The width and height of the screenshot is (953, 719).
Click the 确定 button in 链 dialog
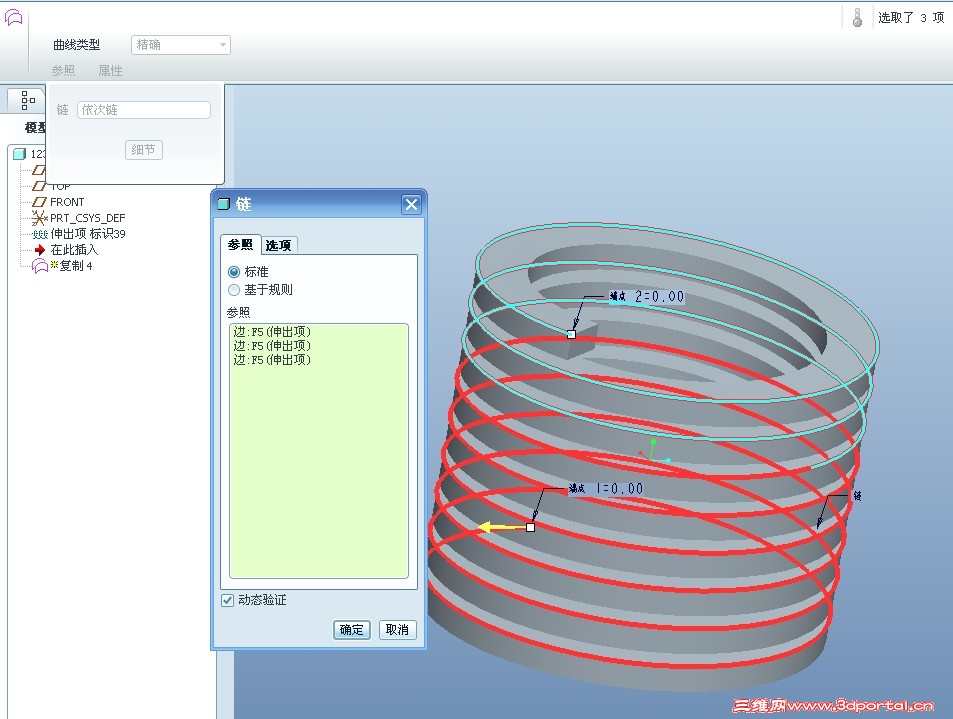pyautogui.click(x=351, y=630)
